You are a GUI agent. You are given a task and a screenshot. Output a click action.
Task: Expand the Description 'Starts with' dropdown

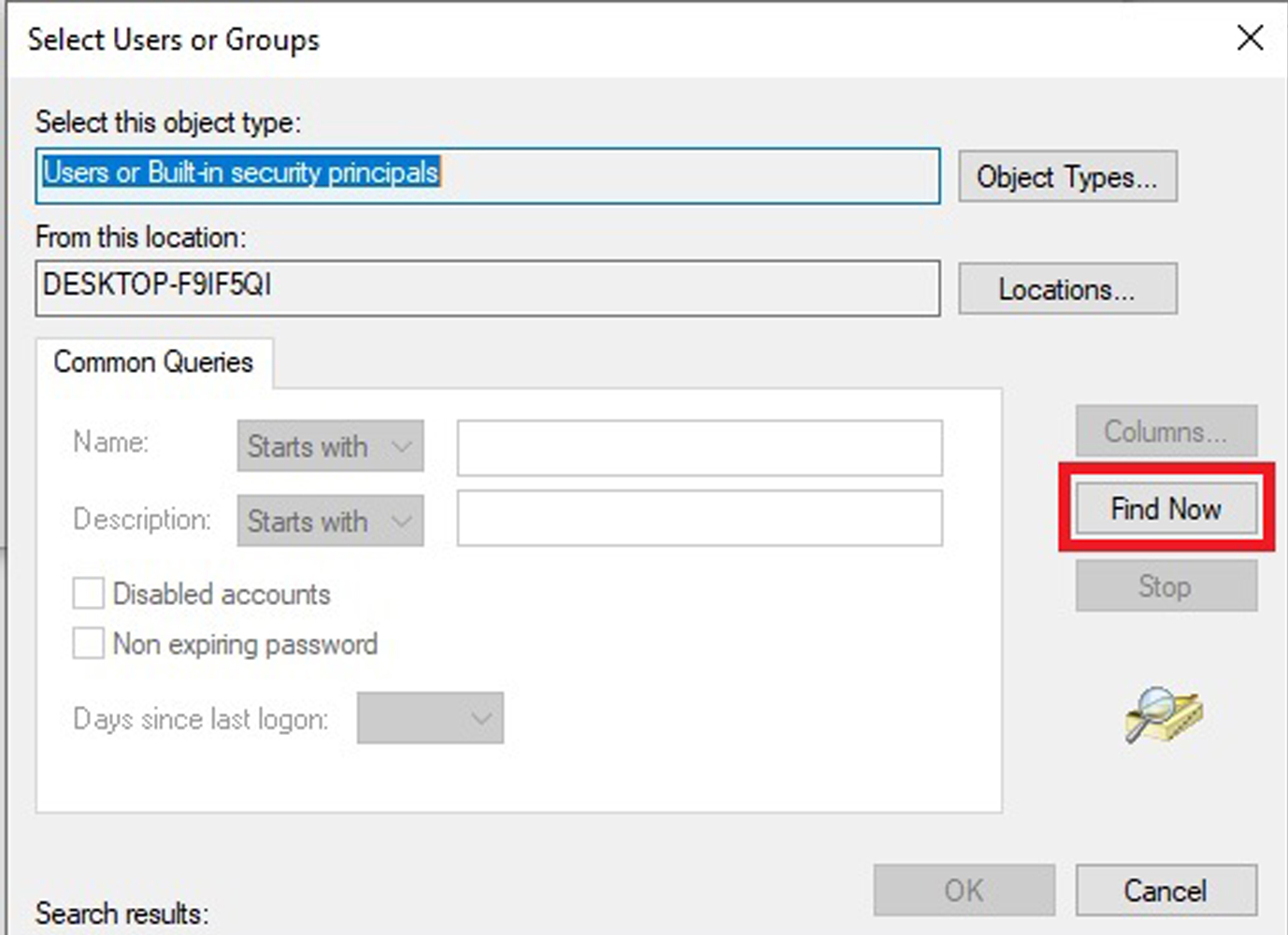330,521
